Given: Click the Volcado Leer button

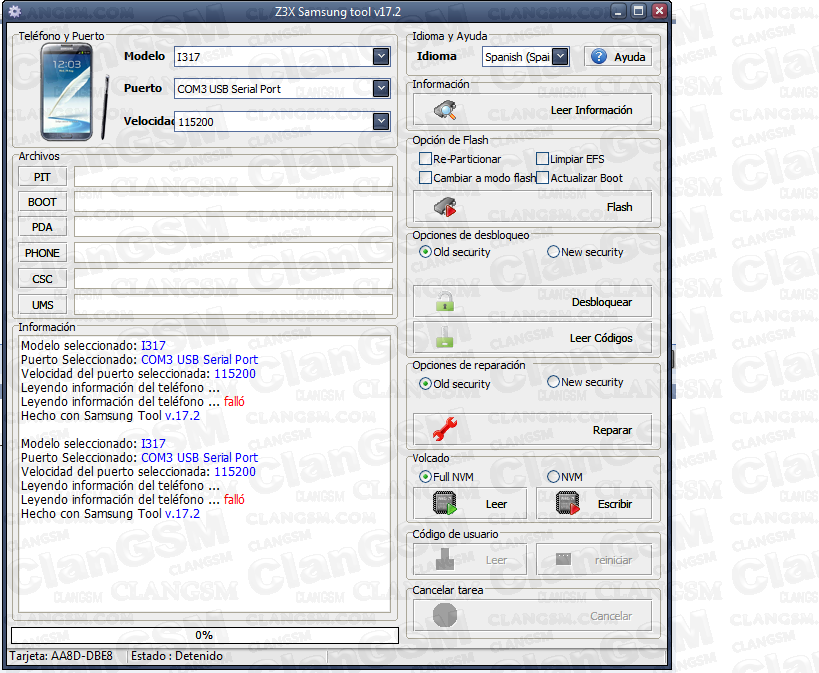Looking at the screenshot, I should [x=470, y=504].
